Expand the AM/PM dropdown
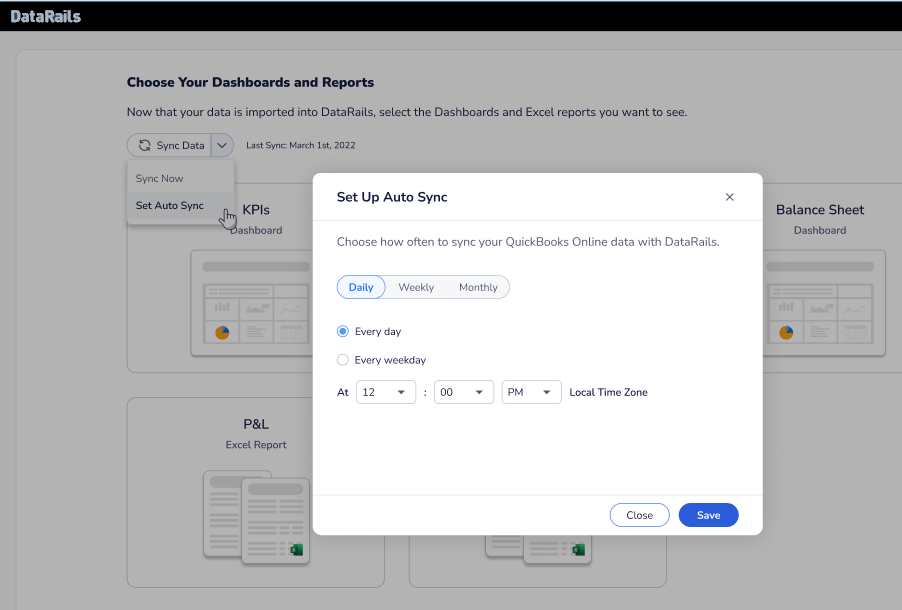The width and height of the screenshot is (902, 610). 531,392
